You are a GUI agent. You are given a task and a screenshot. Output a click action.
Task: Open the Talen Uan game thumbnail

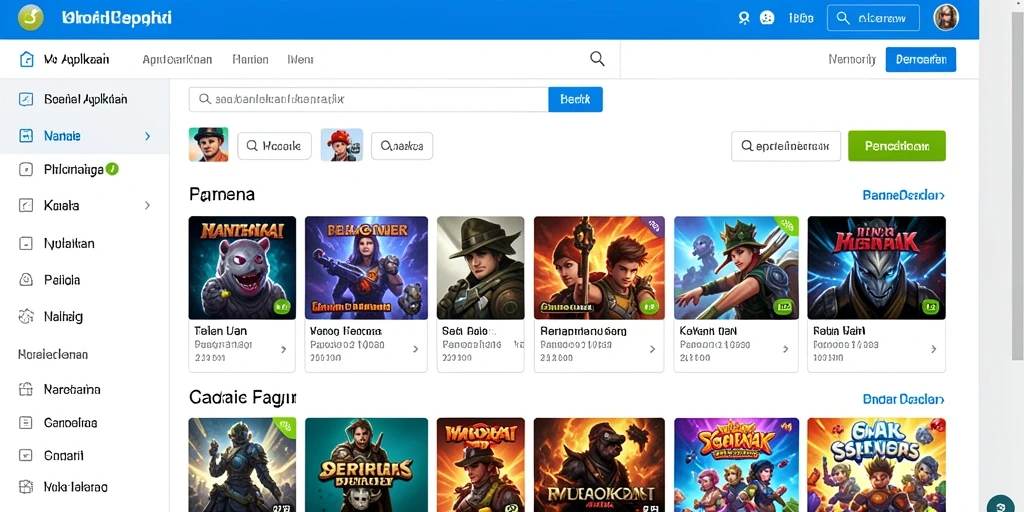[242, 268]
